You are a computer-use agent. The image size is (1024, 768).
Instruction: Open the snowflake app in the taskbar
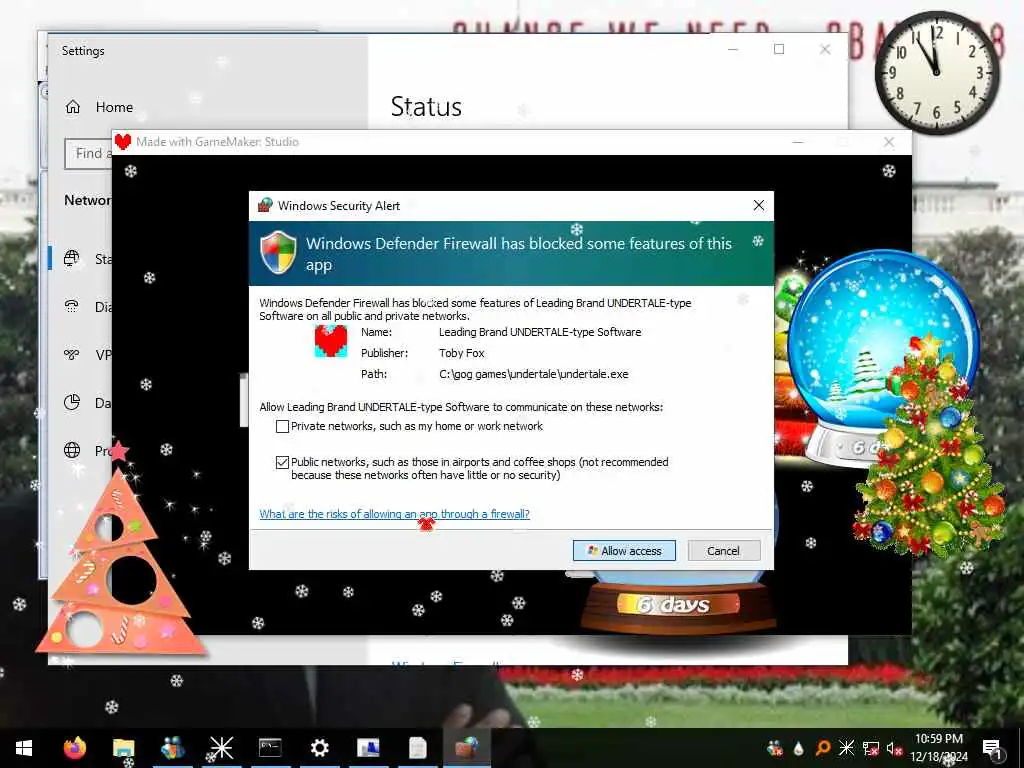tap(221, 748)
